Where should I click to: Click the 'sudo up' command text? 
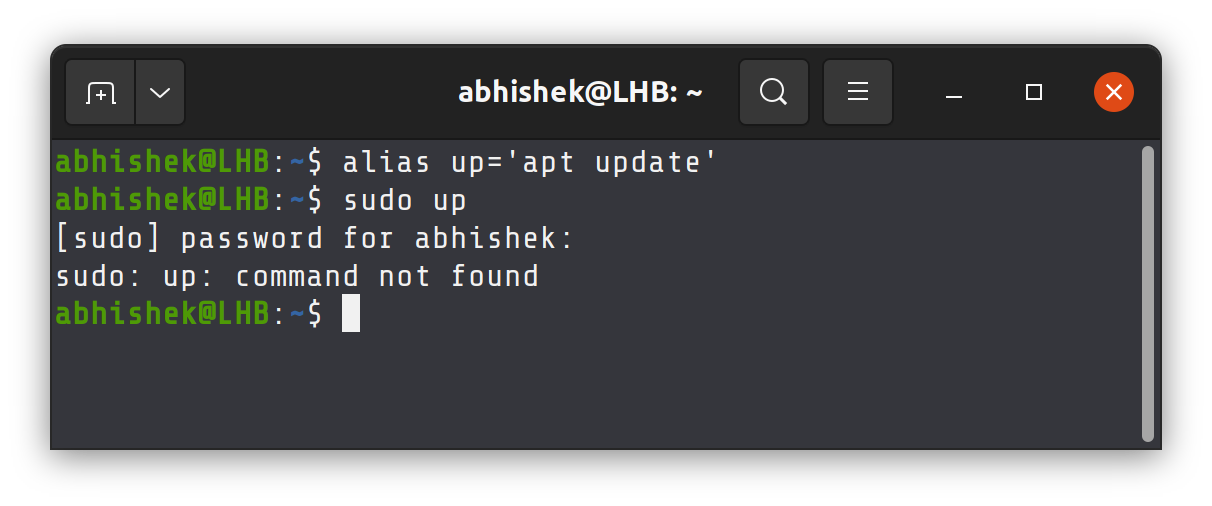click(405, 201)
